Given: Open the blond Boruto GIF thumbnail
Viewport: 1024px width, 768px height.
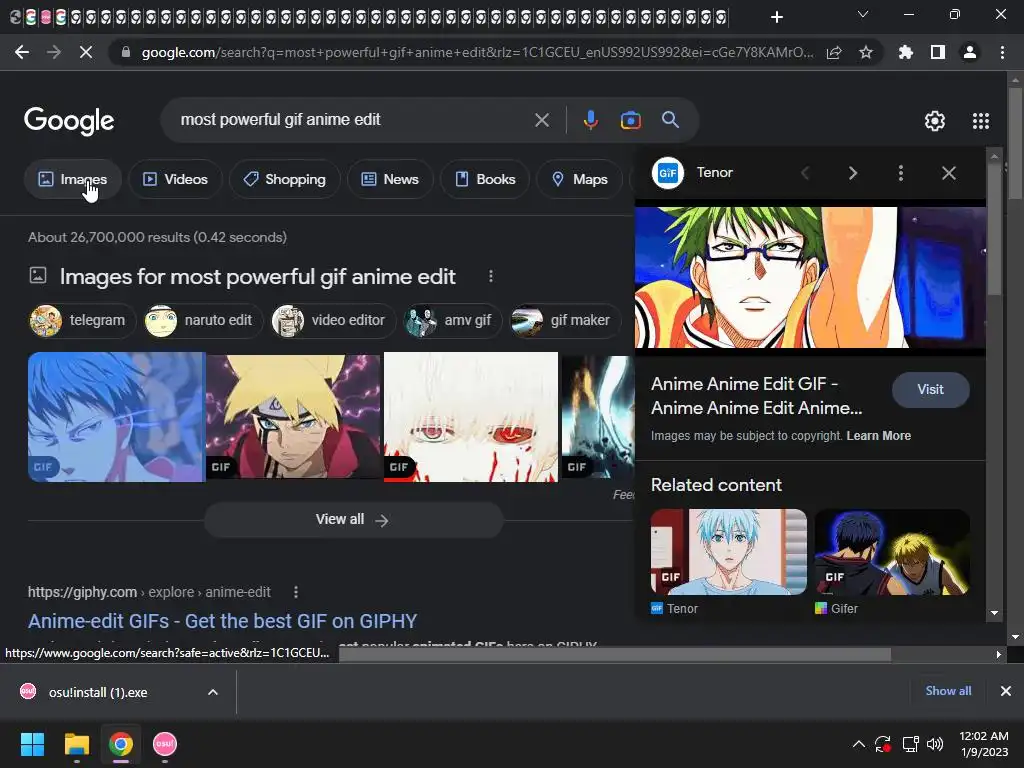Looking at the screenshot, I should coord(293,417).
